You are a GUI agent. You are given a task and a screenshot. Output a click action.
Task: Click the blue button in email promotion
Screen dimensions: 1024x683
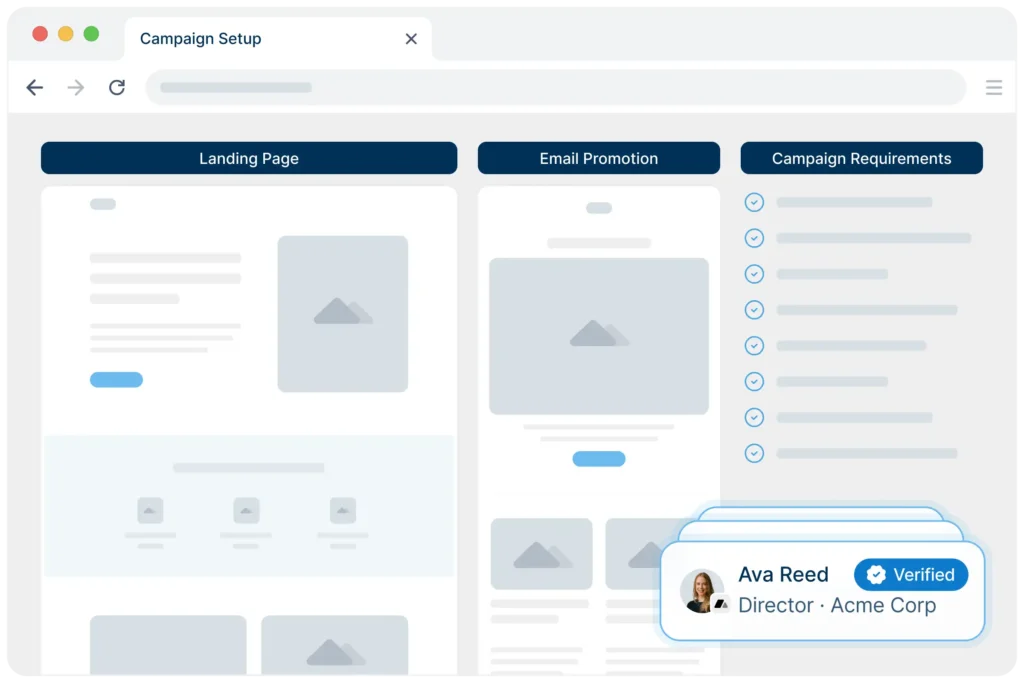click(x=598, y=459)
